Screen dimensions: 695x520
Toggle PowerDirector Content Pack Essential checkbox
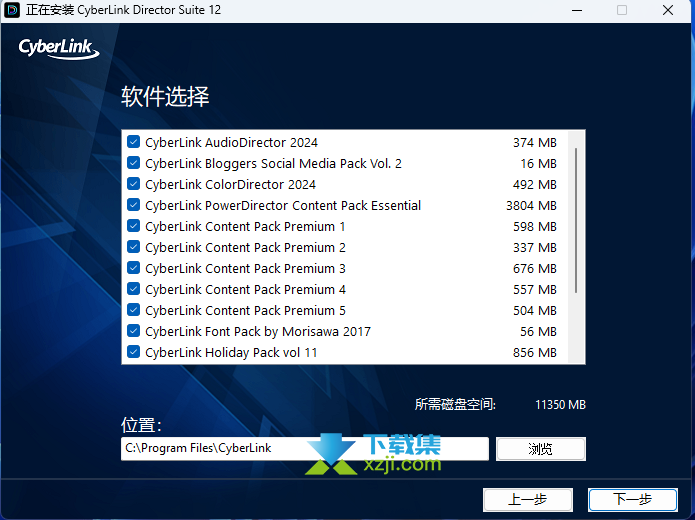133,205
